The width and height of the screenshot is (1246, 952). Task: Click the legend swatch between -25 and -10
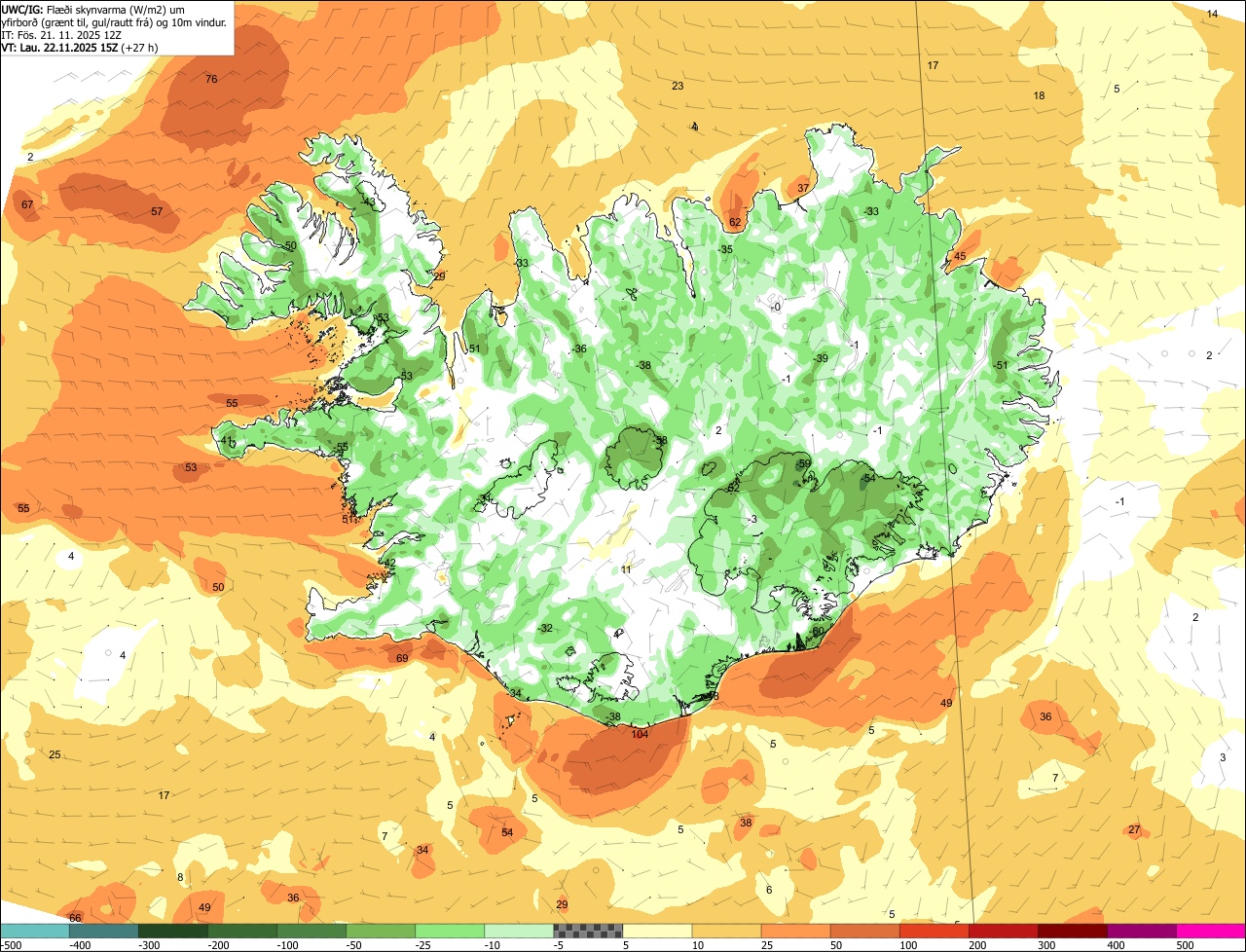pyautogui.click(x=450, y=931)
